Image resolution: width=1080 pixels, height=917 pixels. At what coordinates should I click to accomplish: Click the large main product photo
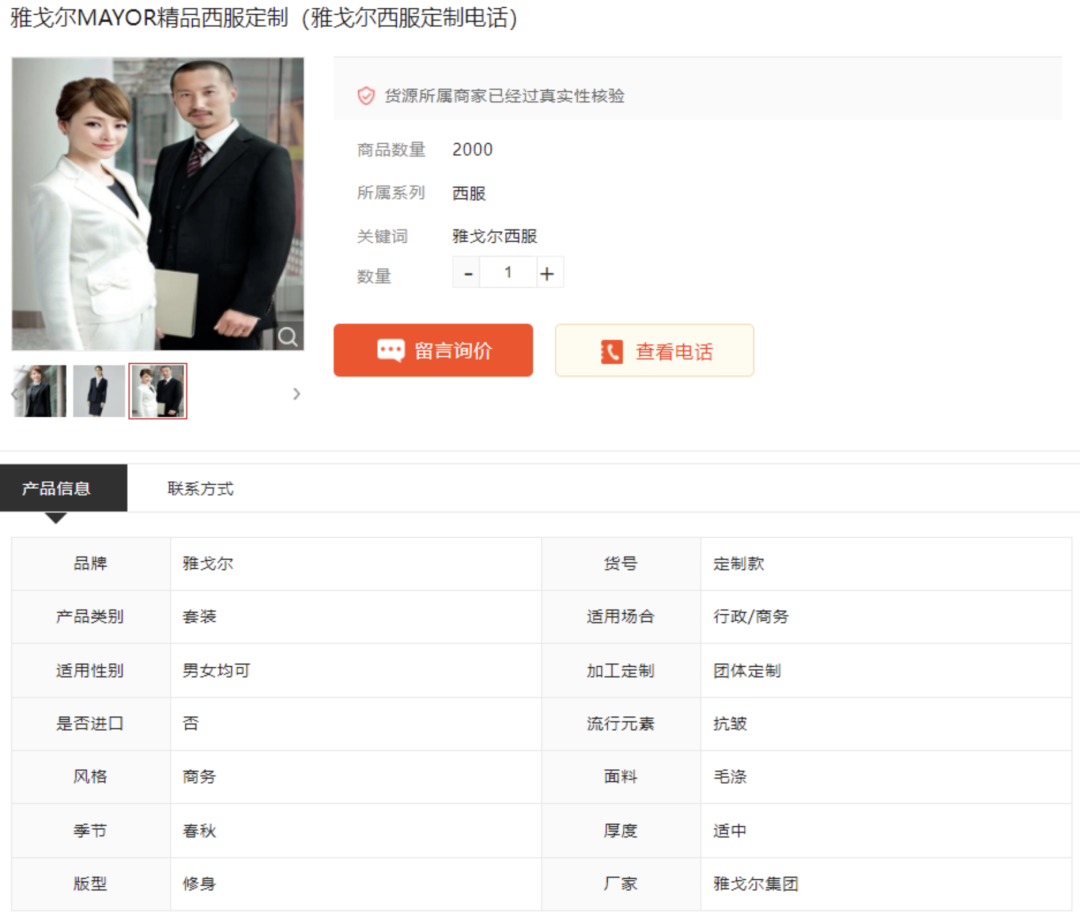point(157,205)
